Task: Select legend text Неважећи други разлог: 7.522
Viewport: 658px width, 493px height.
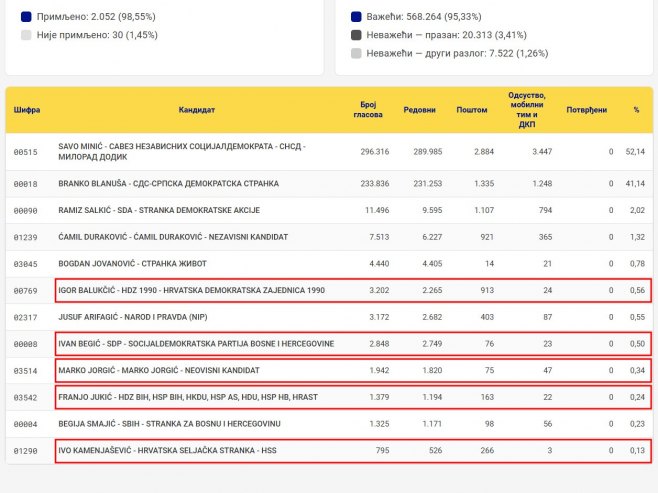Action: [457, 53]
